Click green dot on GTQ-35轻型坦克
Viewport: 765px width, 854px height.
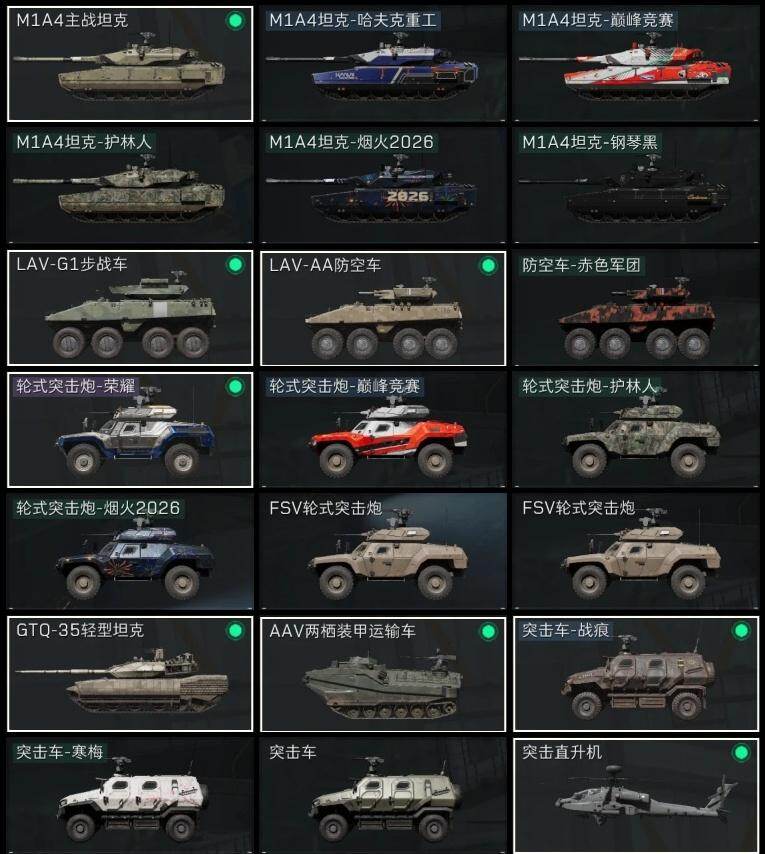click(235, 631)
